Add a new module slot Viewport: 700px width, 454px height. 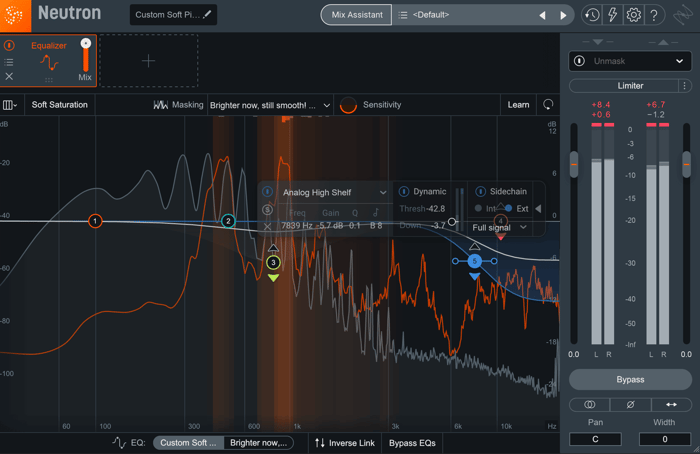149,61
